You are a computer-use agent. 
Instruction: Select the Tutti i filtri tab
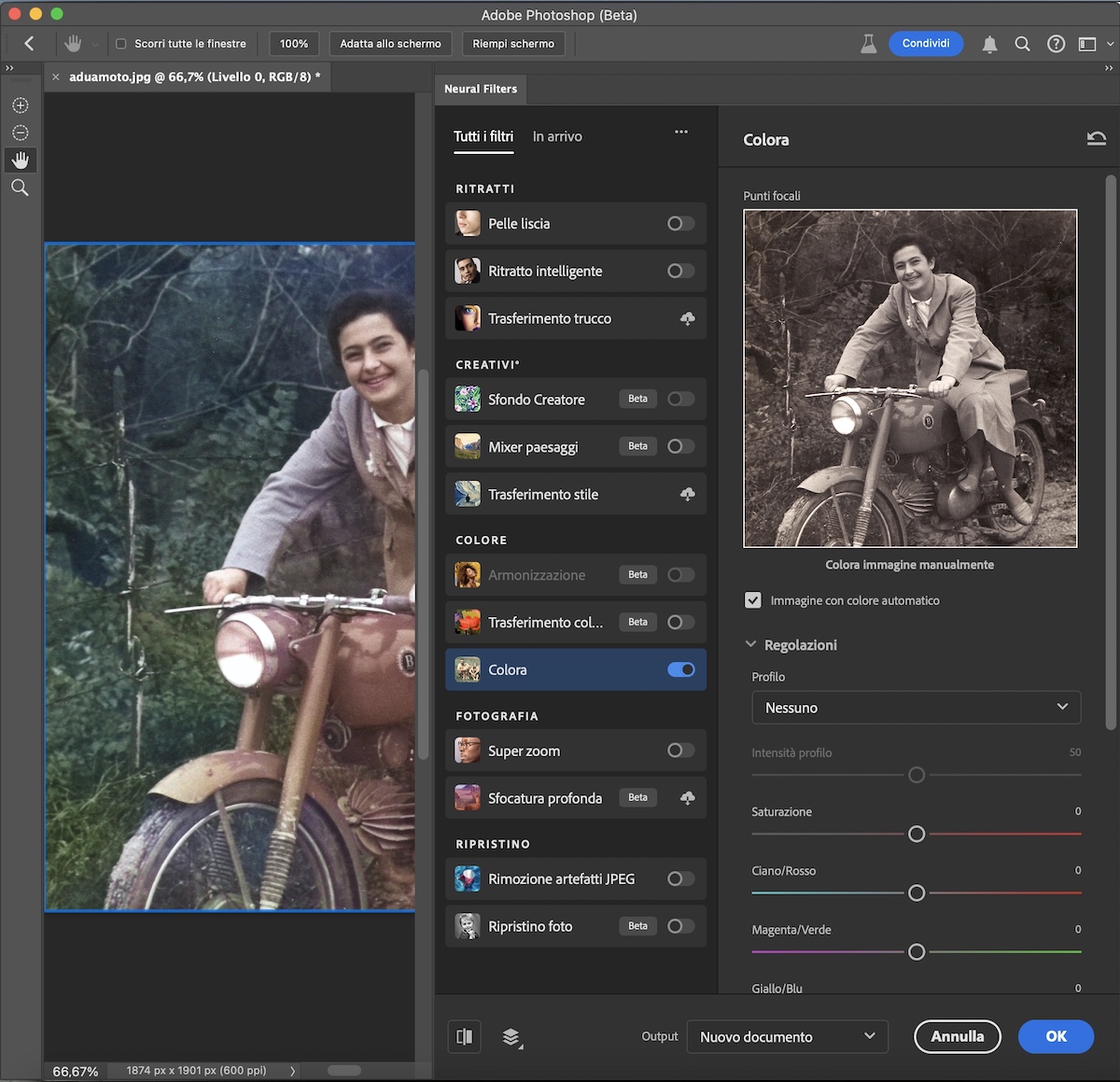[483, 136]
